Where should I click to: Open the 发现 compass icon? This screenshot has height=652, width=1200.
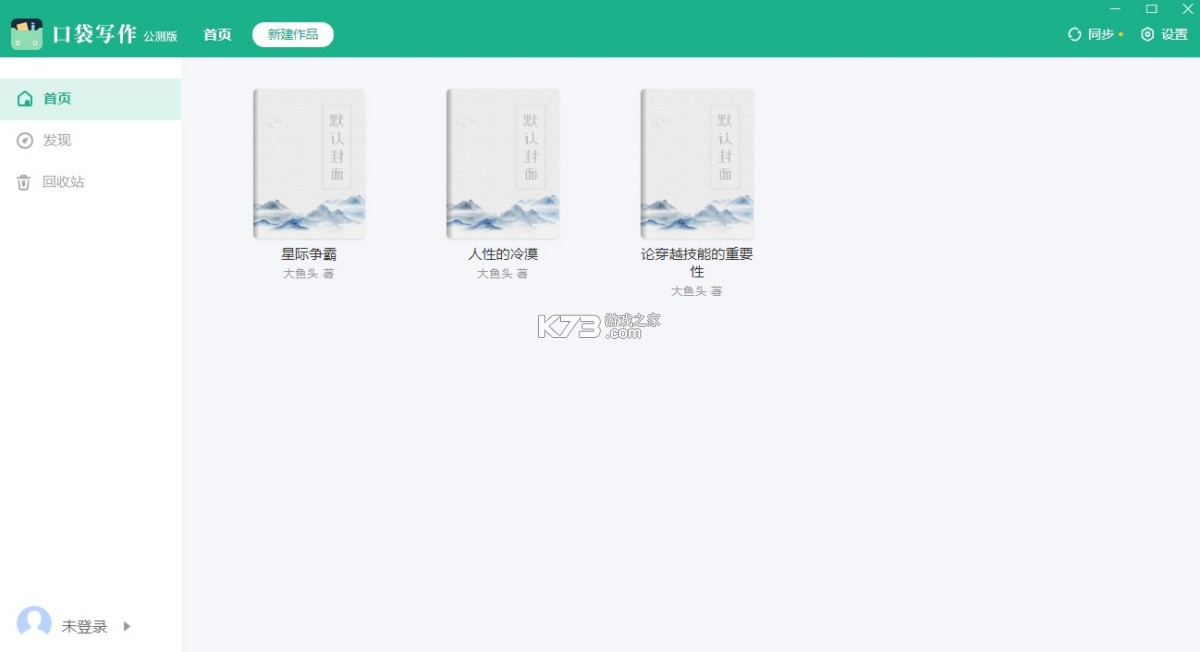point(25,141)
